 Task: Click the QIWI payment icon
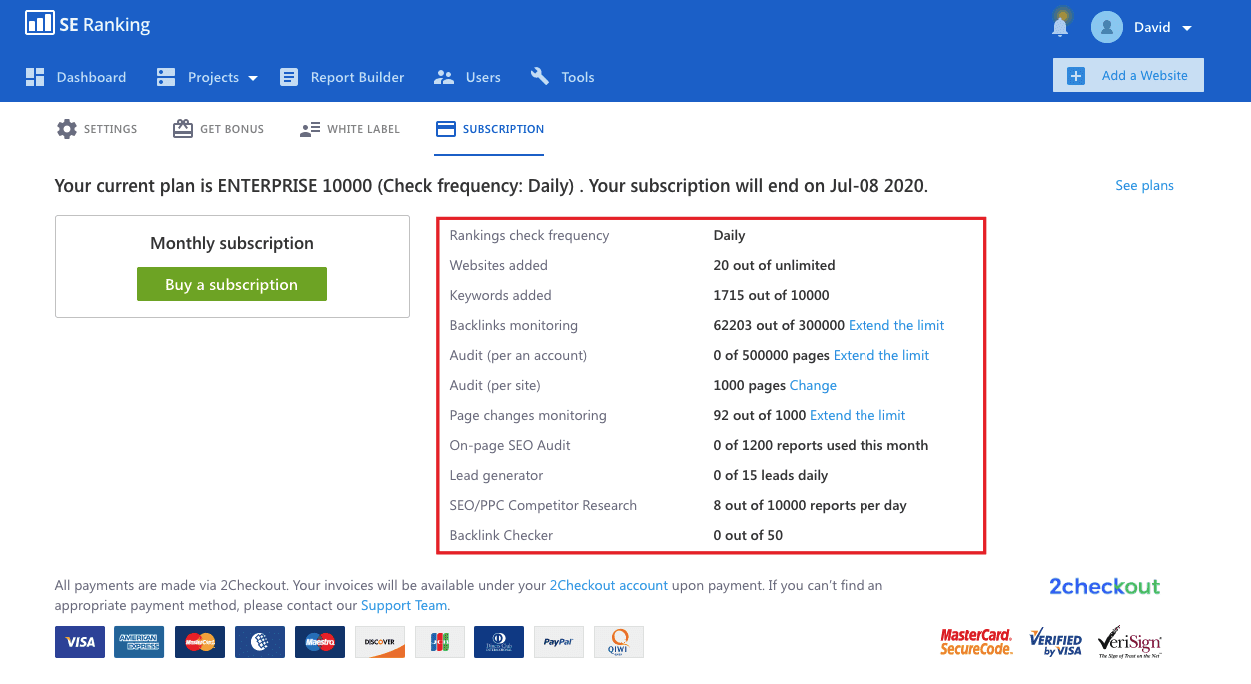coord(619,642)
